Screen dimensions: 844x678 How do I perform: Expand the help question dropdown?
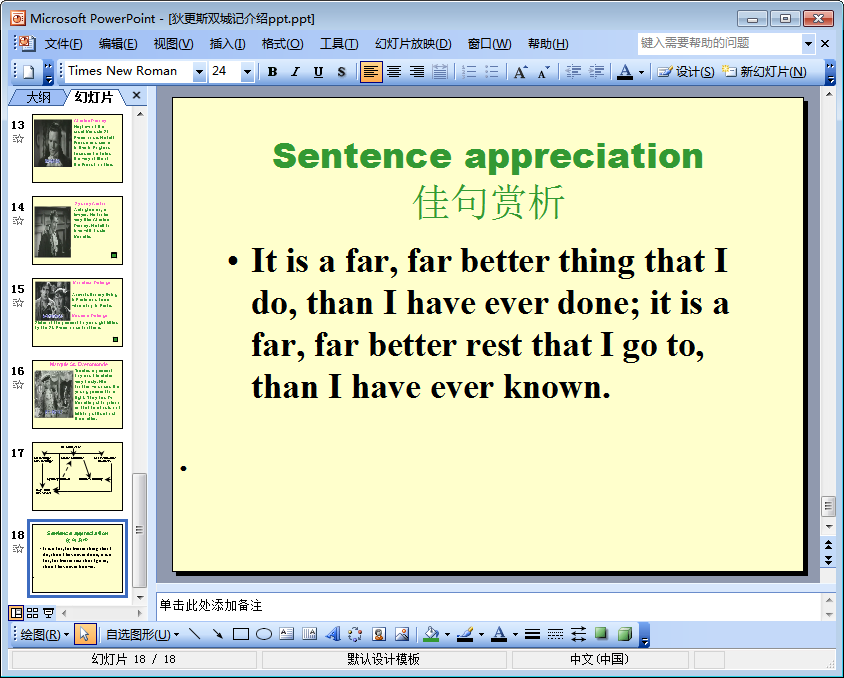[808, 44]
